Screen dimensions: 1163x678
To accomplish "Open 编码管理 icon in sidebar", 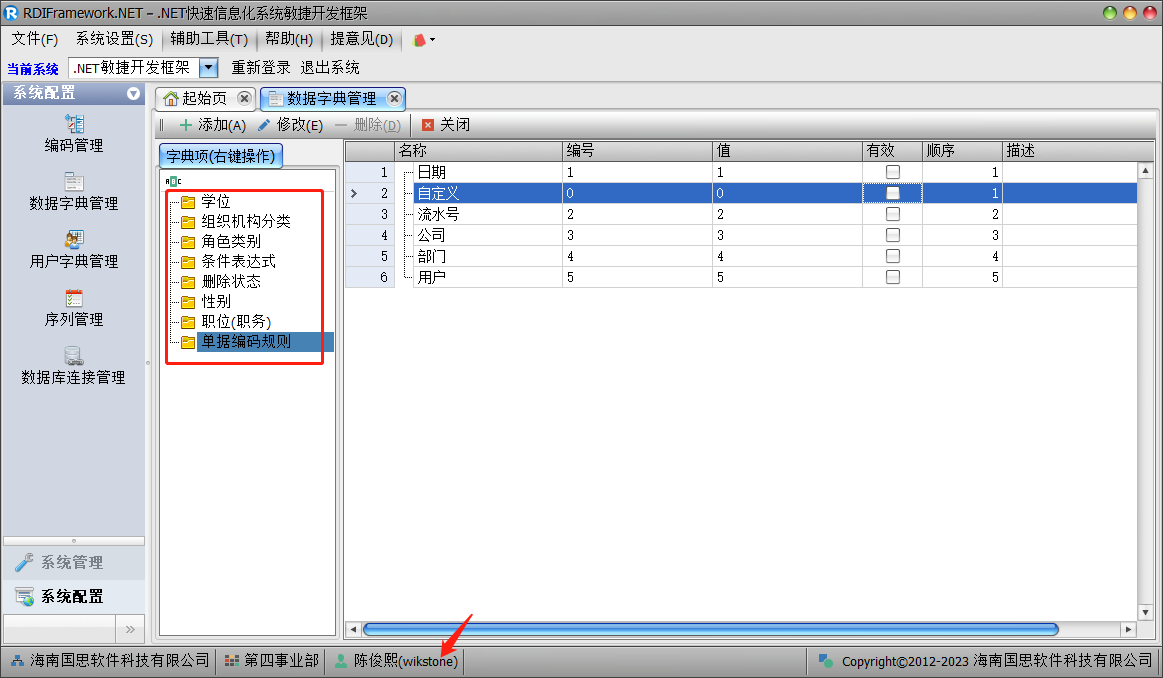I will pyautogui.click(x=74, y=124).
